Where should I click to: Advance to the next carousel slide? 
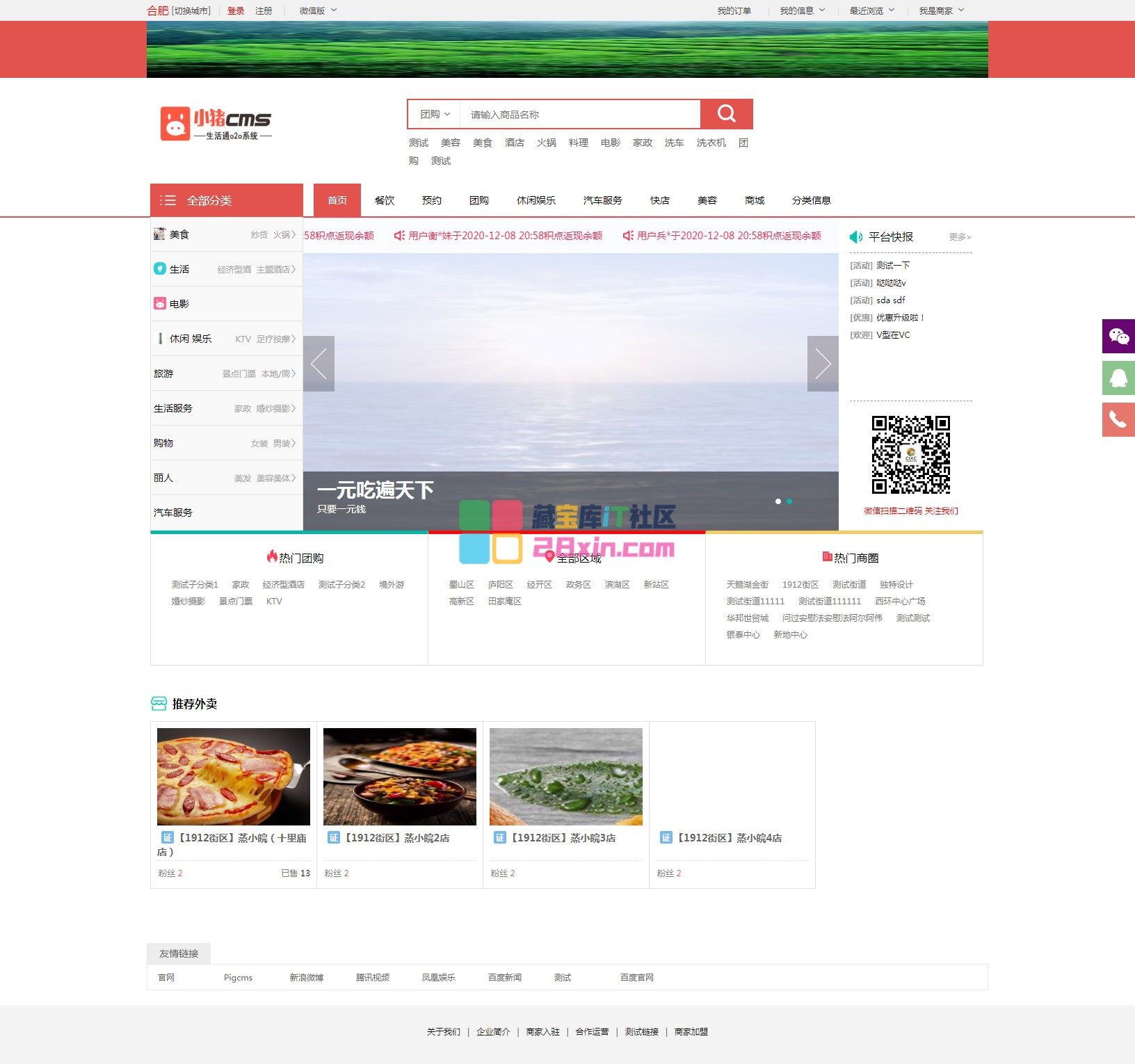(x=823, y=364)
